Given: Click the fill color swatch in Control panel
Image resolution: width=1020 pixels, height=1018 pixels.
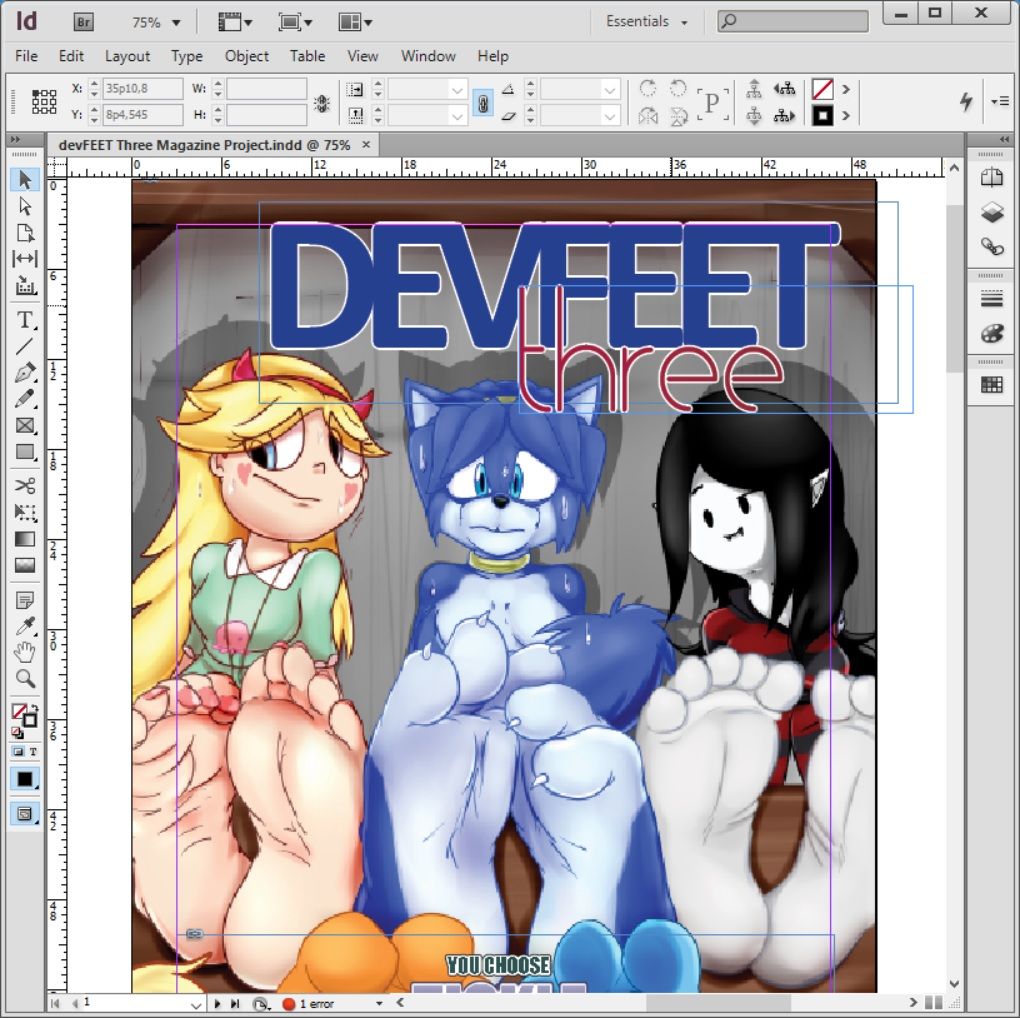Looking at the screenshot, I should click(823, 89).
